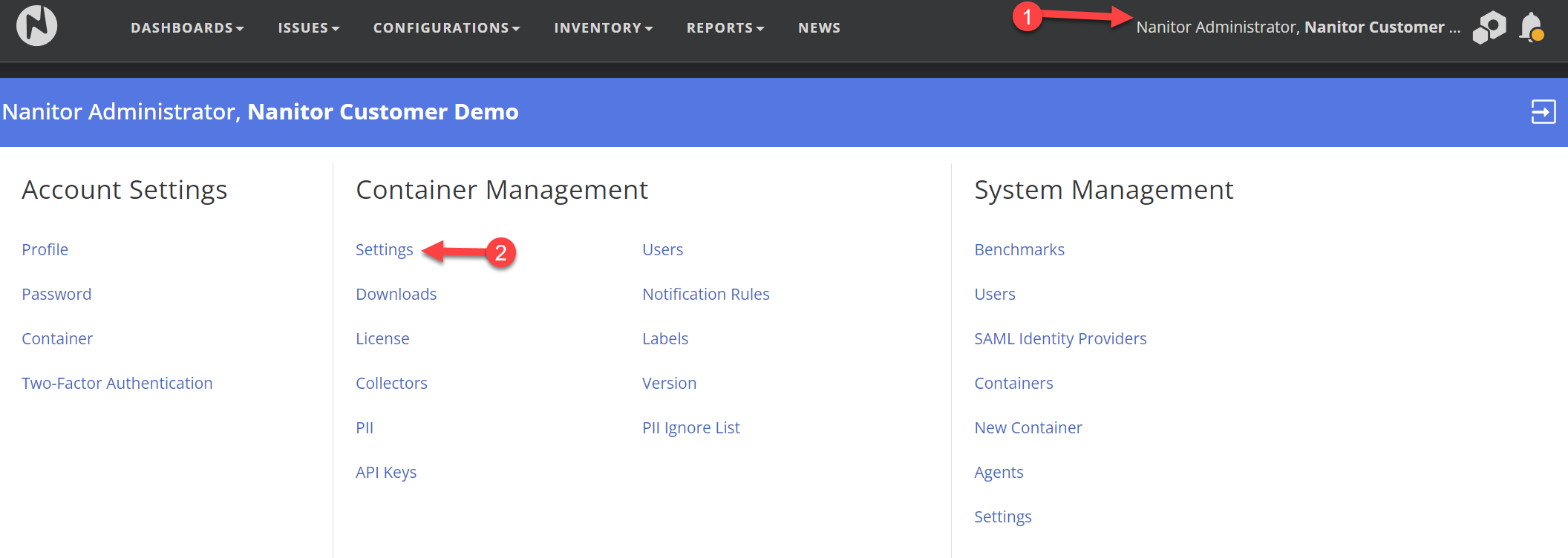Expand the Dashboards dropdown menu
The image size is (1568, 558).
pyautogui.click(x=187, y=28)
